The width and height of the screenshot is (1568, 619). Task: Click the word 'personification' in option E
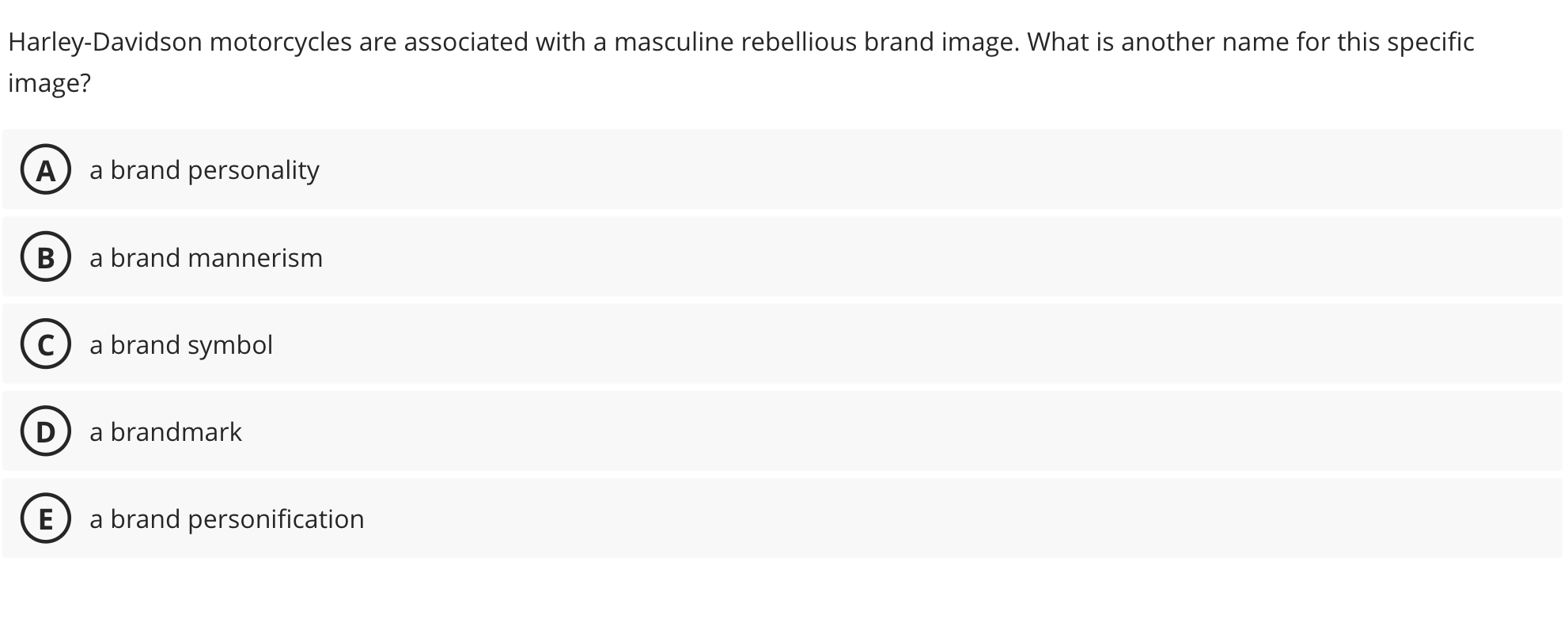[276, 519]
